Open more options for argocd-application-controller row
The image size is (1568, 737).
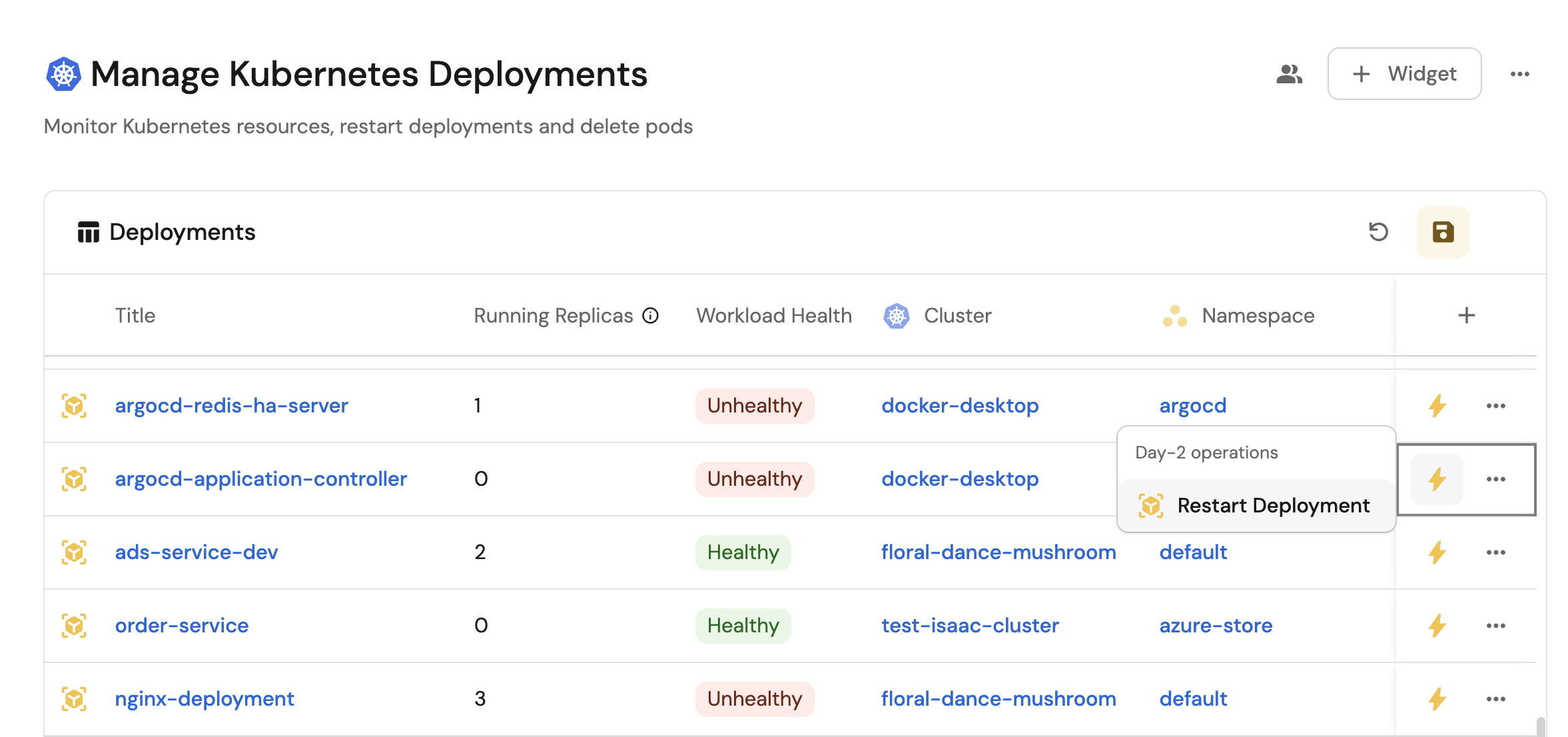(1495, 479)
